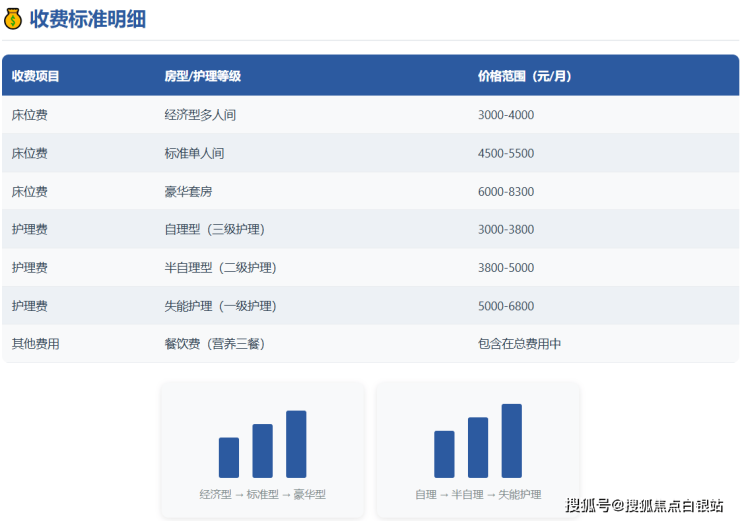The image size is (740, 521).
Task: Click the money bag icon beside the title
Action: point(13,19)
